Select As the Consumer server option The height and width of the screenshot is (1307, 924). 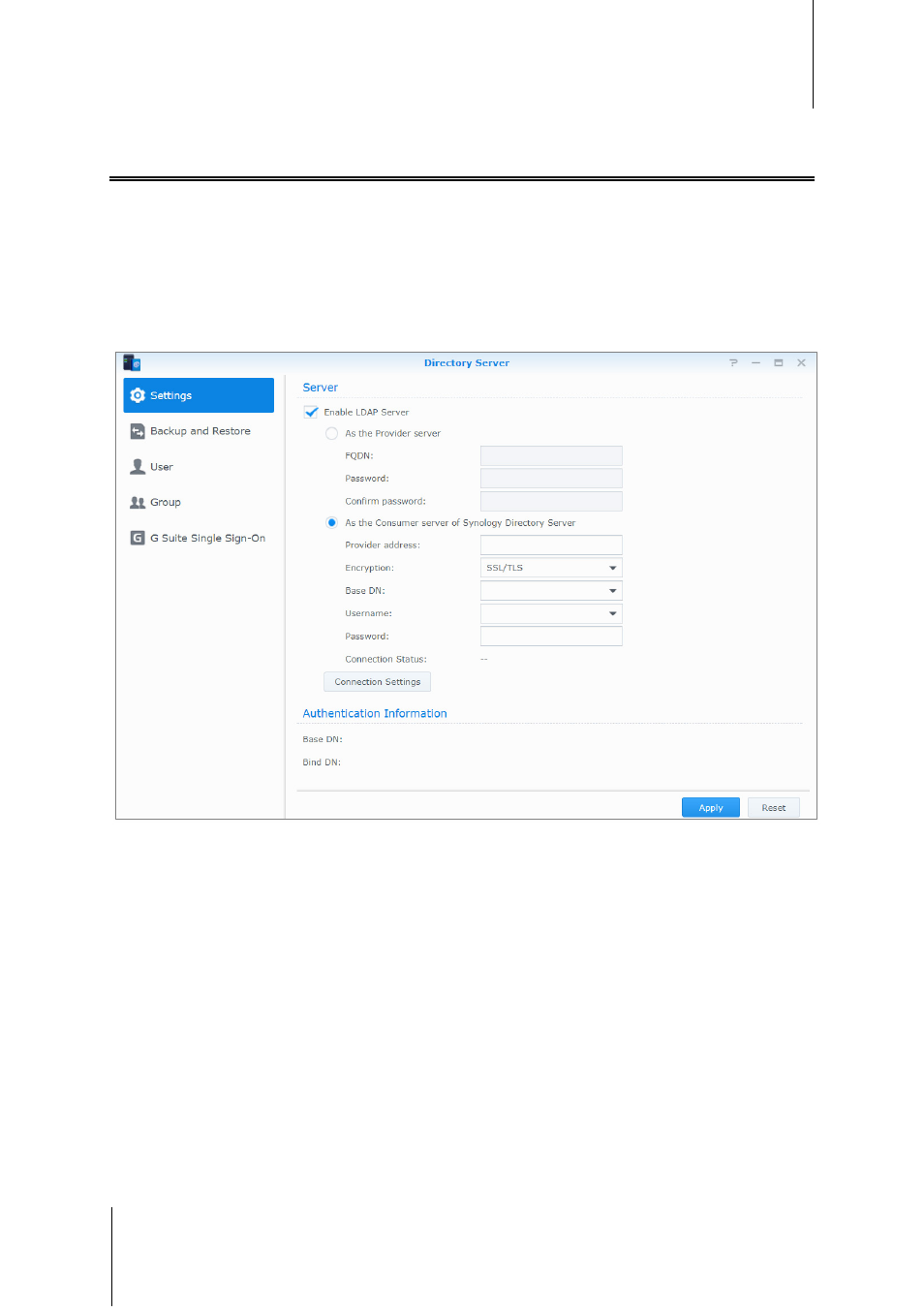click(x=332, y=523)
